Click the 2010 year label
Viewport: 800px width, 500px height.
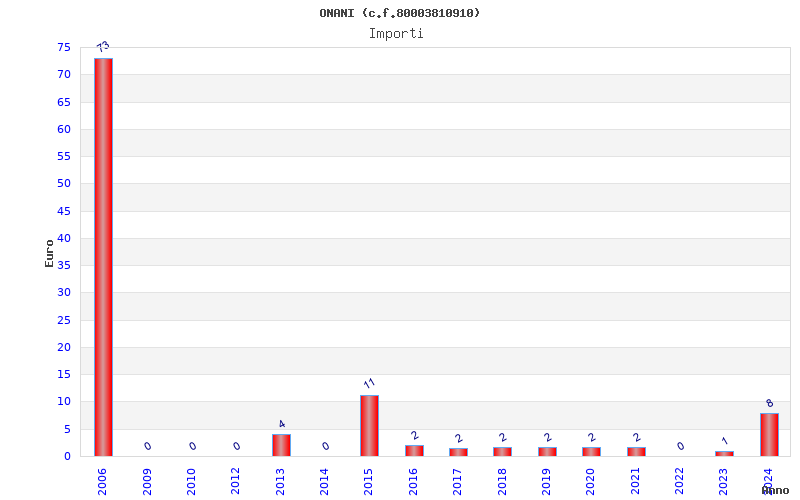(x=191, y=482)
